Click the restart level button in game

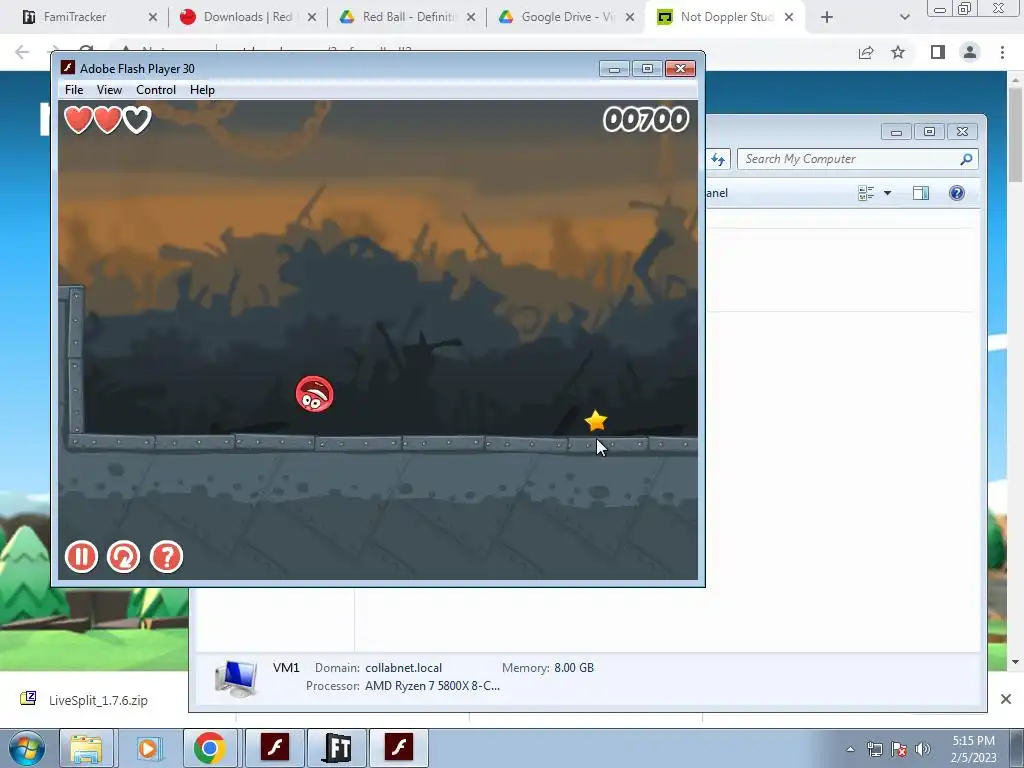123,557
